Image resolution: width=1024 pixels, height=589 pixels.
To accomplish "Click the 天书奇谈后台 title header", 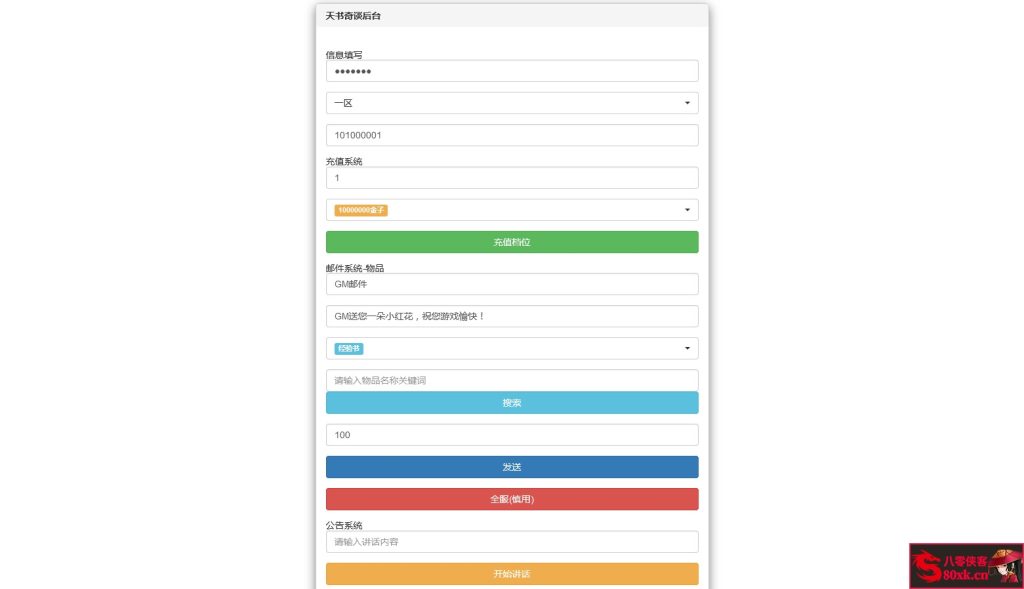I will pyautogui.click(x=352, y=16).
